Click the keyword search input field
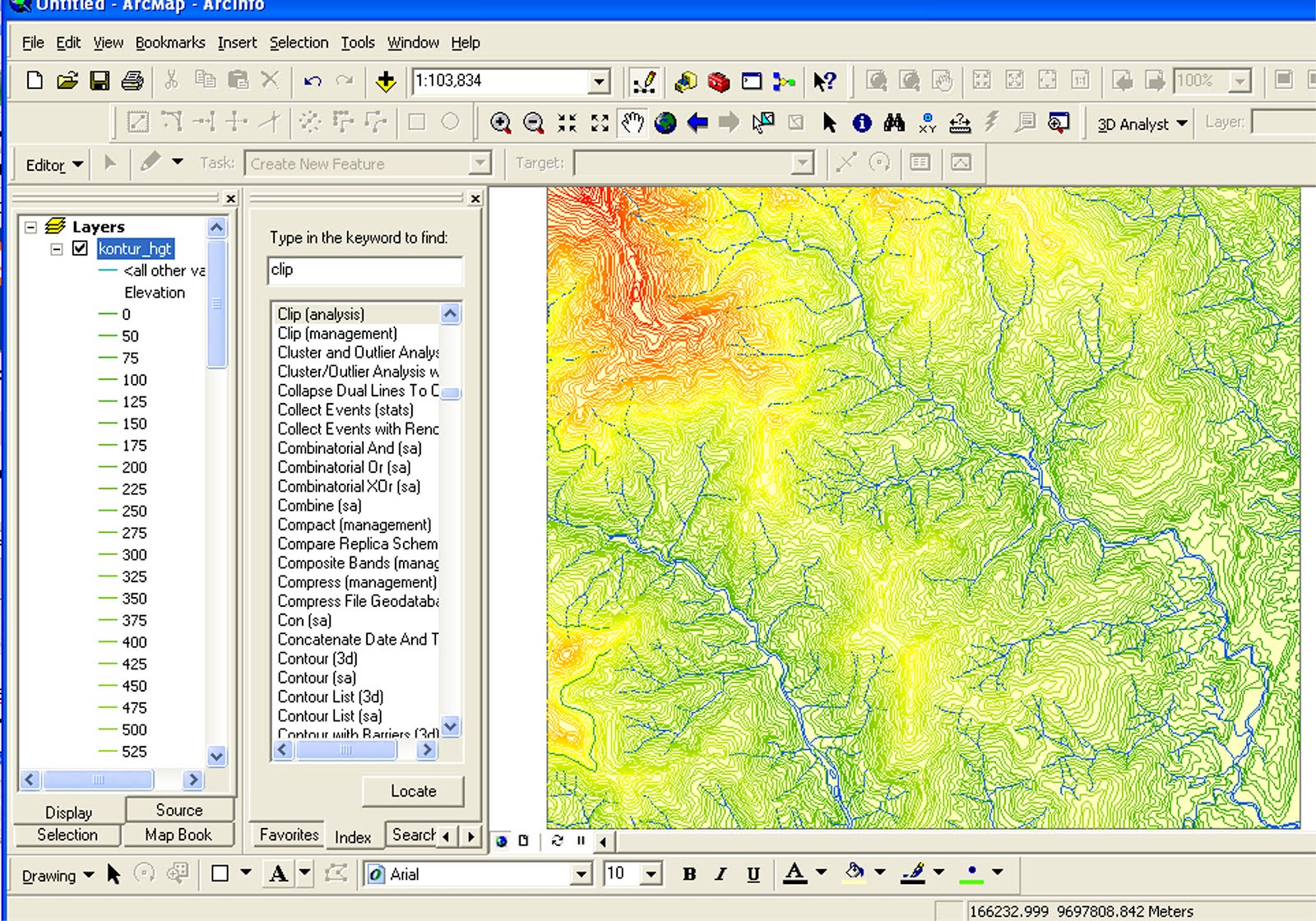Image resolution: width=1316 pixels, height=921 pixels. [364, 271]
